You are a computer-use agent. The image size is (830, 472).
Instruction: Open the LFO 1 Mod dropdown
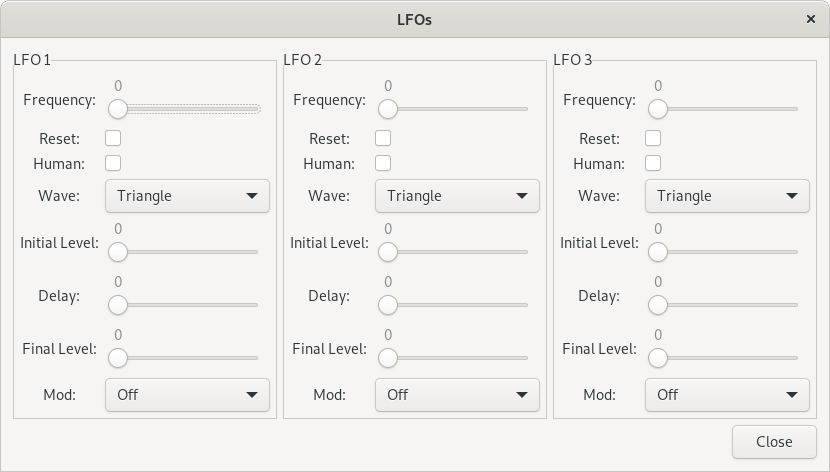tap(187, 395)
